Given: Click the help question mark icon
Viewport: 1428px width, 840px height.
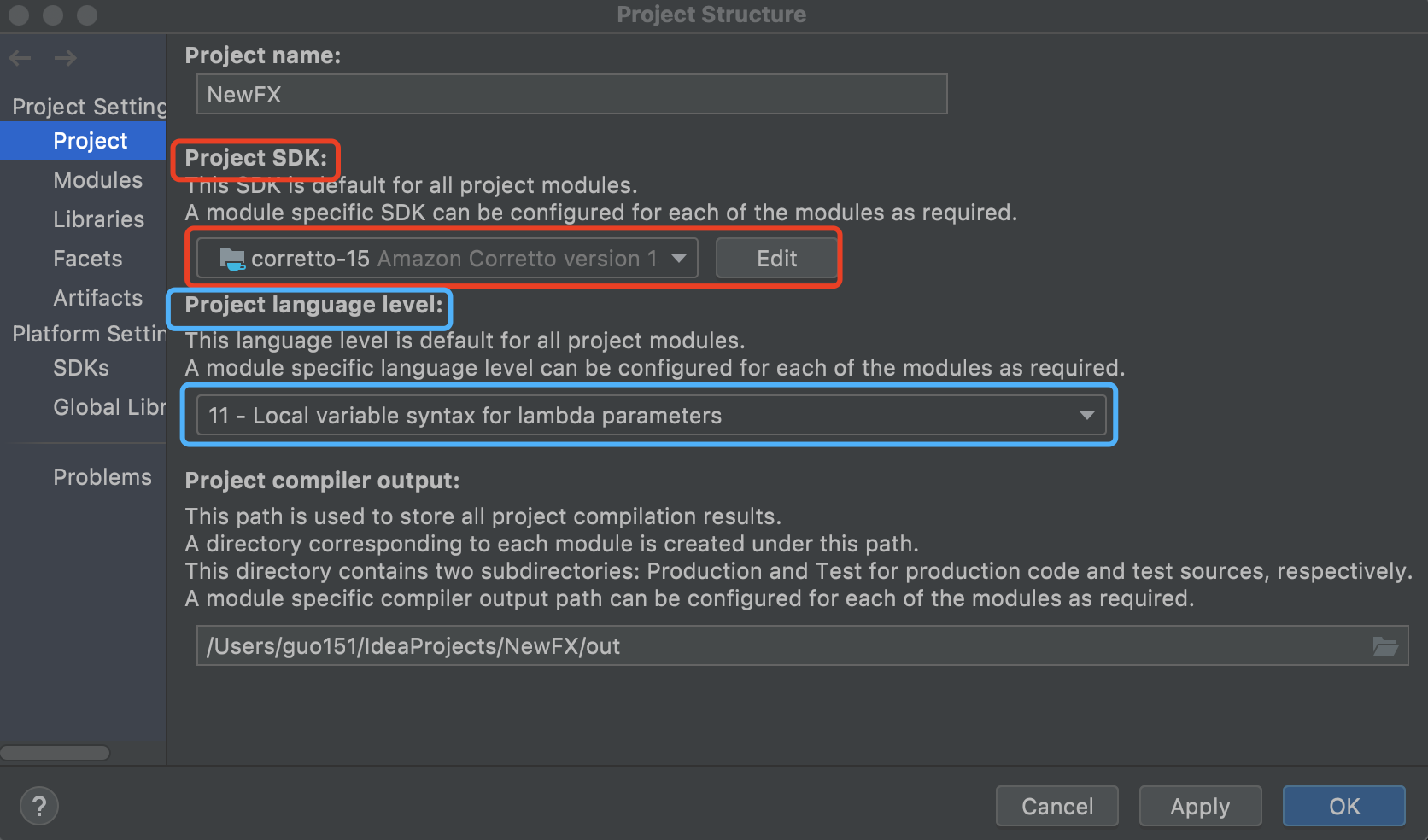Looking at the screenshot, I should click(38, 805).
